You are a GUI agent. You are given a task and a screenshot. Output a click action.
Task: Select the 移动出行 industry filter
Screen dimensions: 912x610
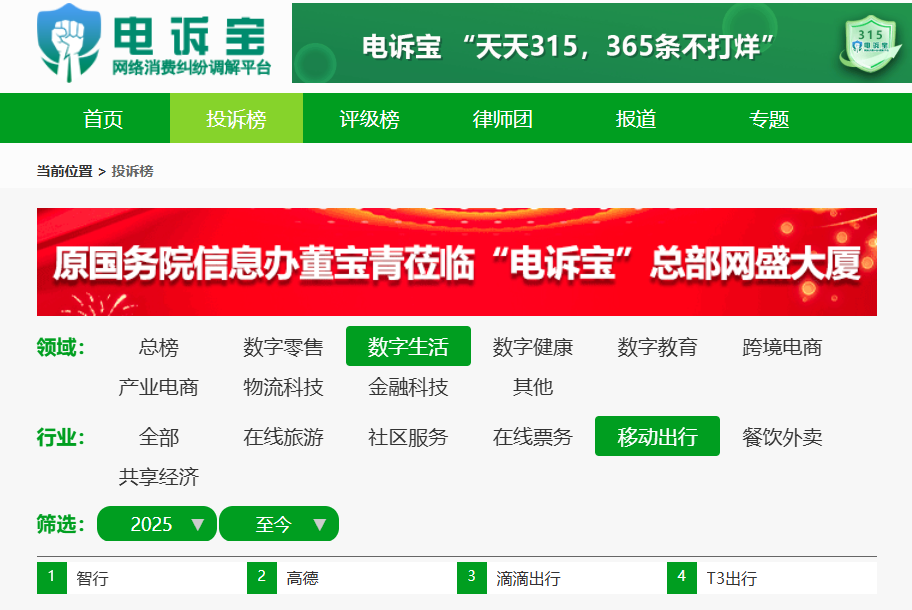click(x=657, y=436)
